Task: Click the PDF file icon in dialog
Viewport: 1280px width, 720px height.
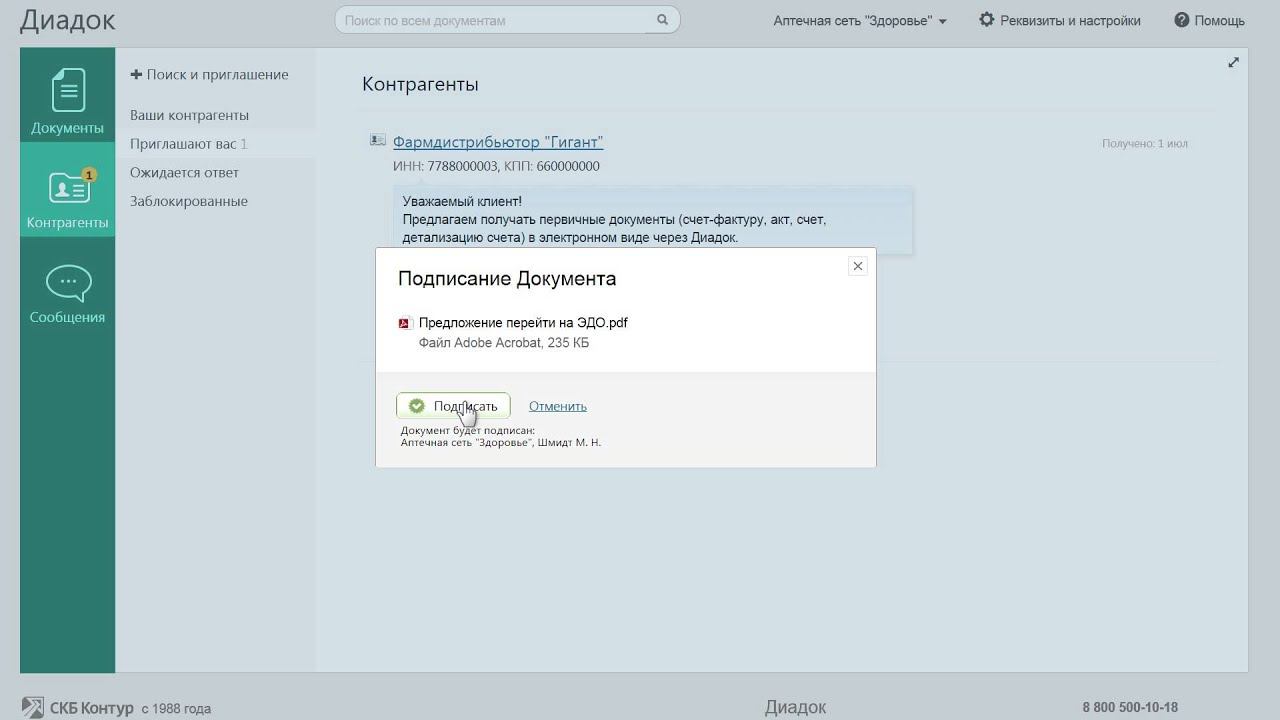Action: tap(405, 323)
